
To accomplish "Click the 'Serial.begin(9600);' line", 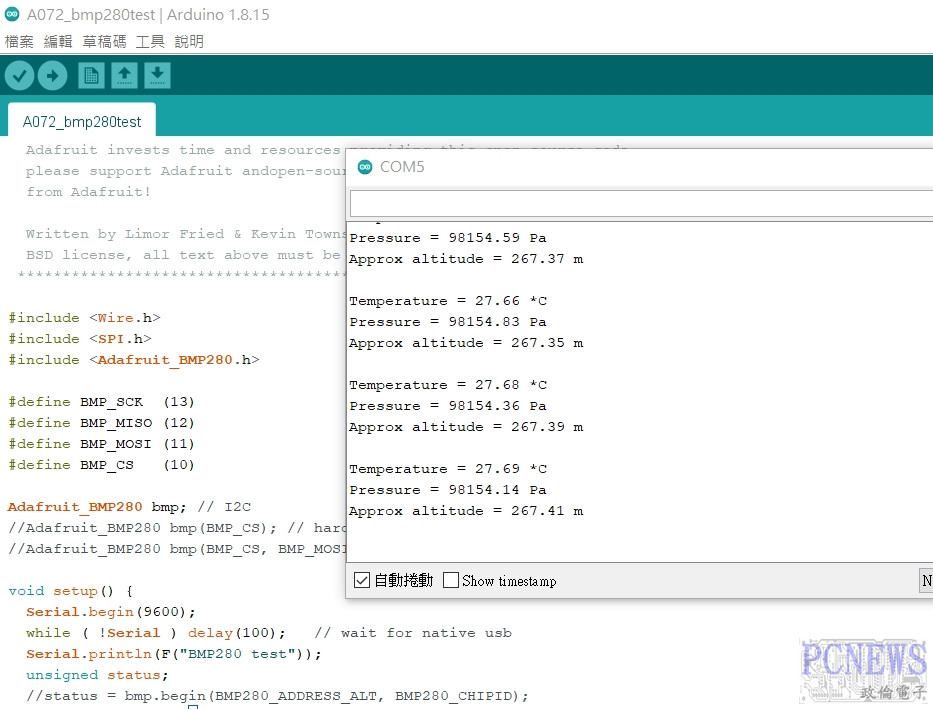I will point(111,612).
